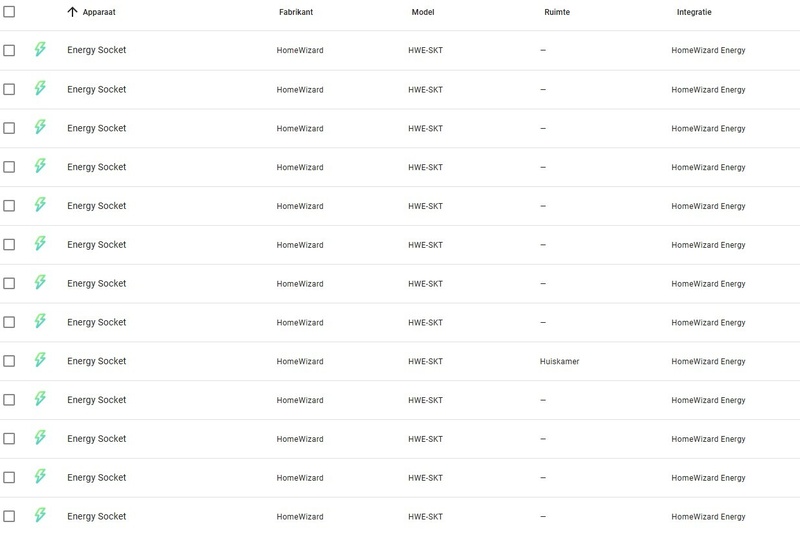Enable the checkbox on the last row

pos(9,517)
